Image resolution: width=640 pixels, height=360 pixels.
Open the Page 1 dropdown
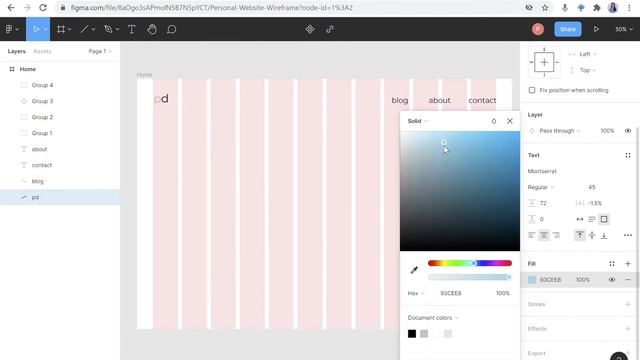pyautogui.click(x=100, y=51)
